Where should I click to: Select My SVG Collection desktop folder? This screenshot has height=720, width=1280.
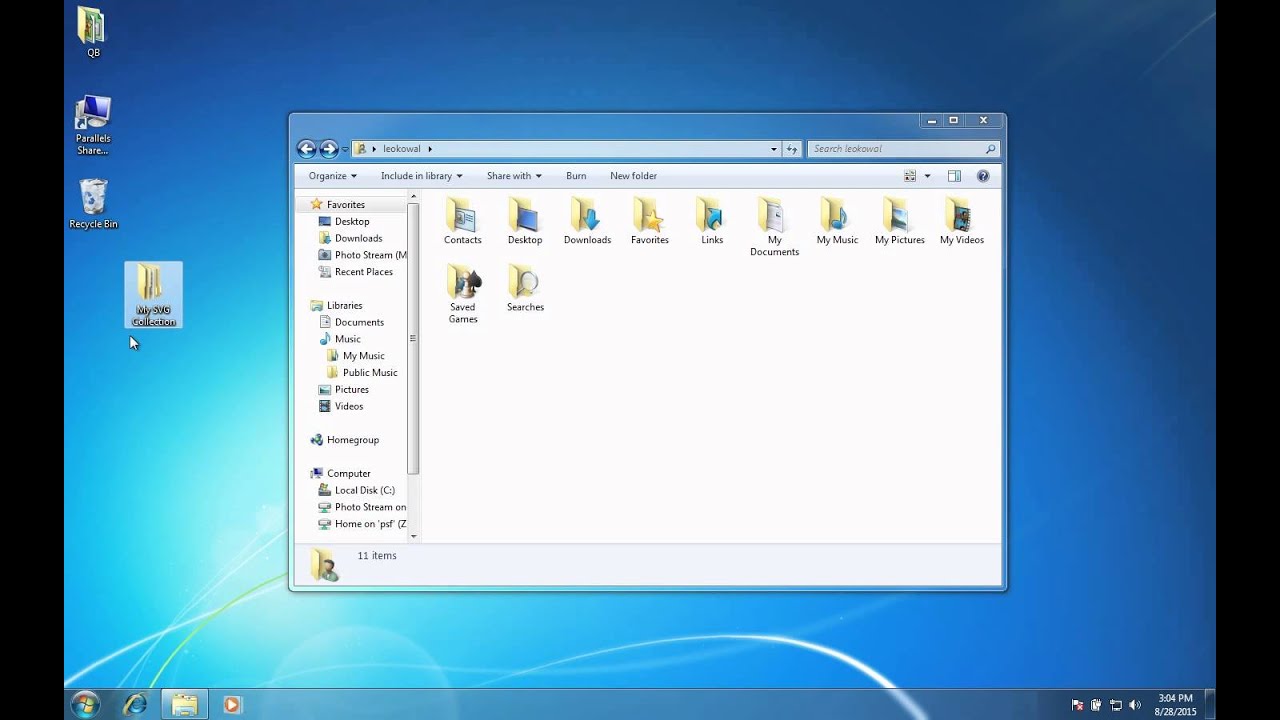tap(154, 295)
